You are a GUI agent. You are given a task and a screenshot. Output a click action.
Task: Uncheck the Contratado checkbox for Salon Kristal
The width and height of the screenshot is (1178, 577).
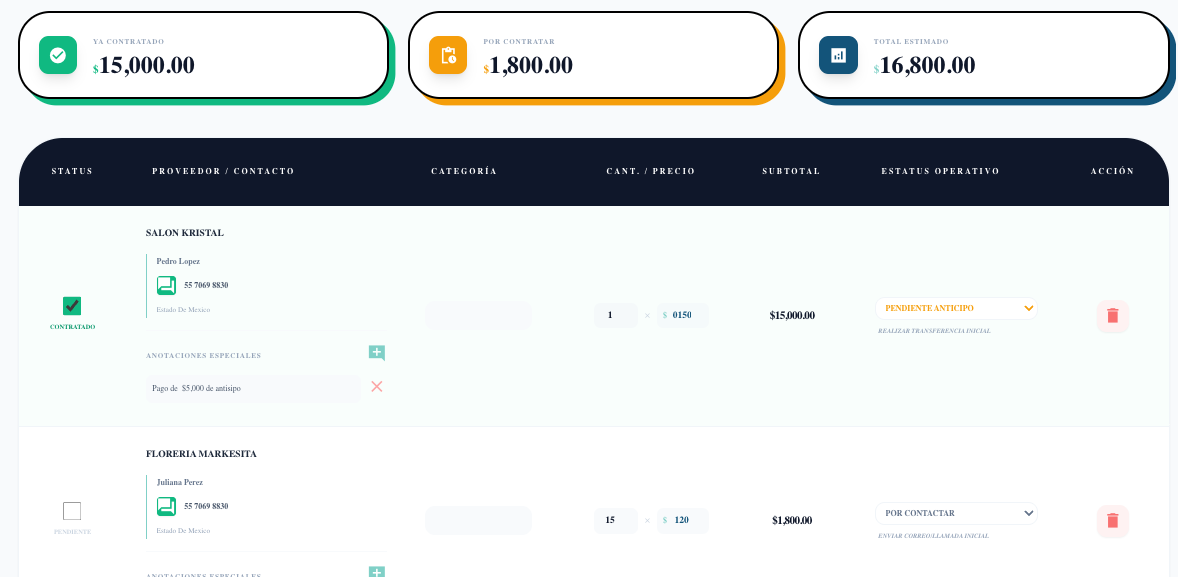coord(71,306)
